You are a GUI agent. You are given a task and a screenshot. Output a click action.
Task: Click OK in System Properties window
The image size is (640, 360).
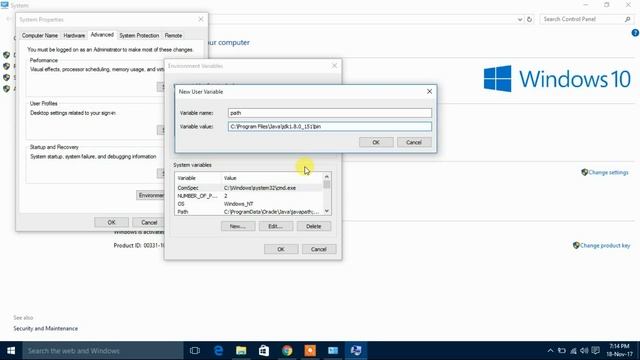click(111, 222)
